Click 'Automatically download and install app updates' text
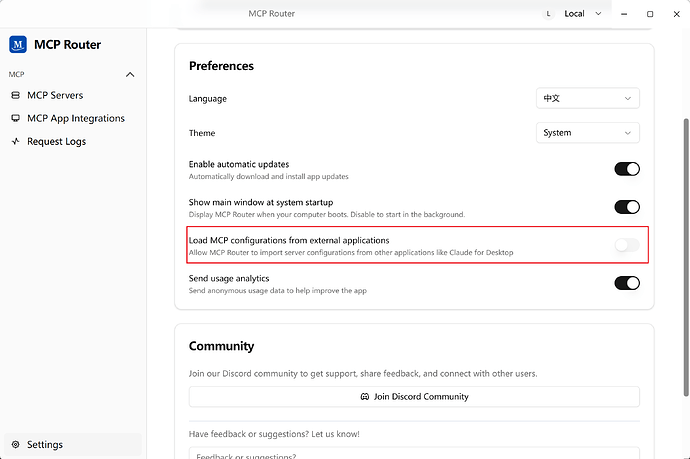 (x=268, y=176)
